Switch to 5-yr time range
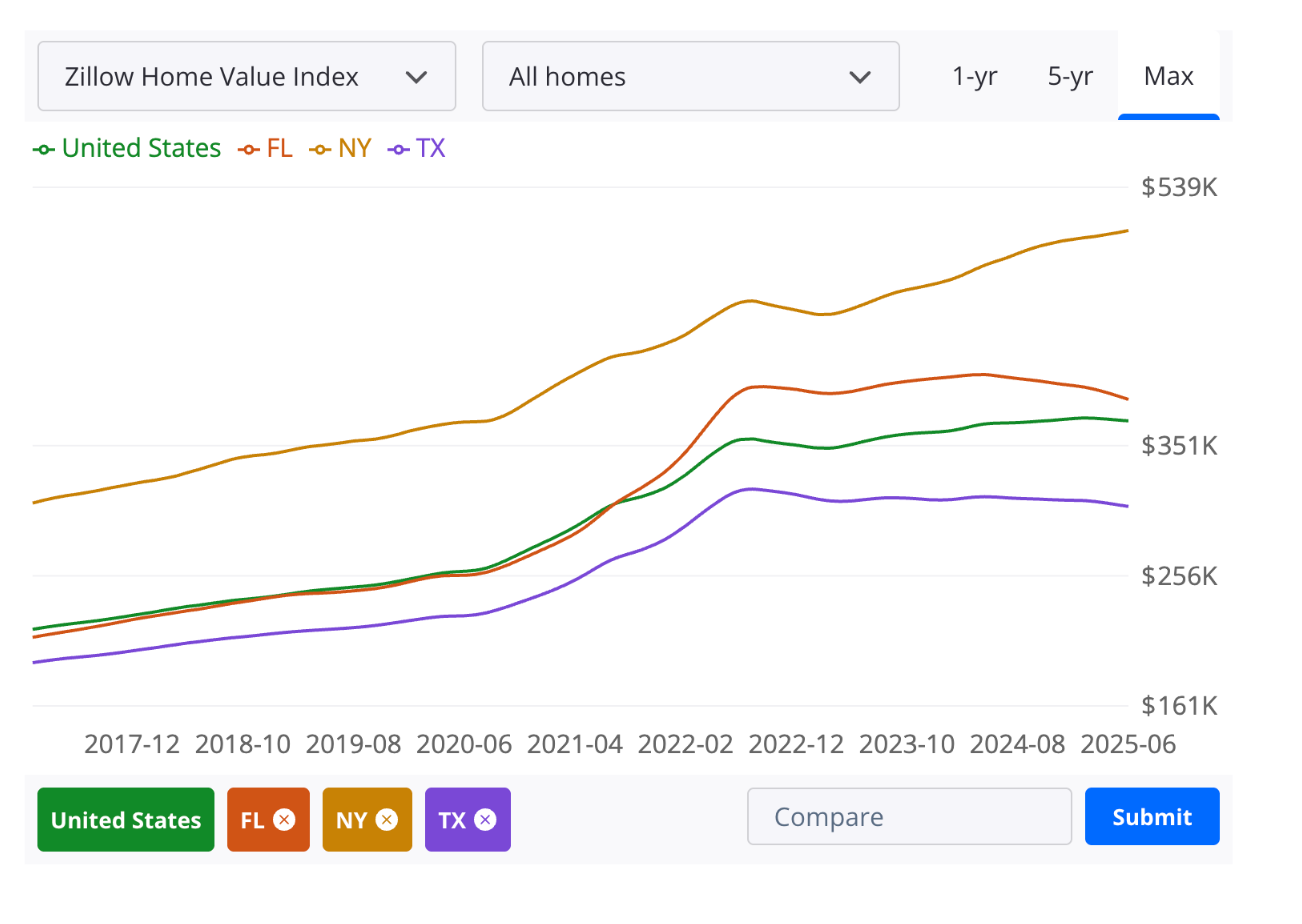This screenshot has height=924, width=1302. point(1070,76)
